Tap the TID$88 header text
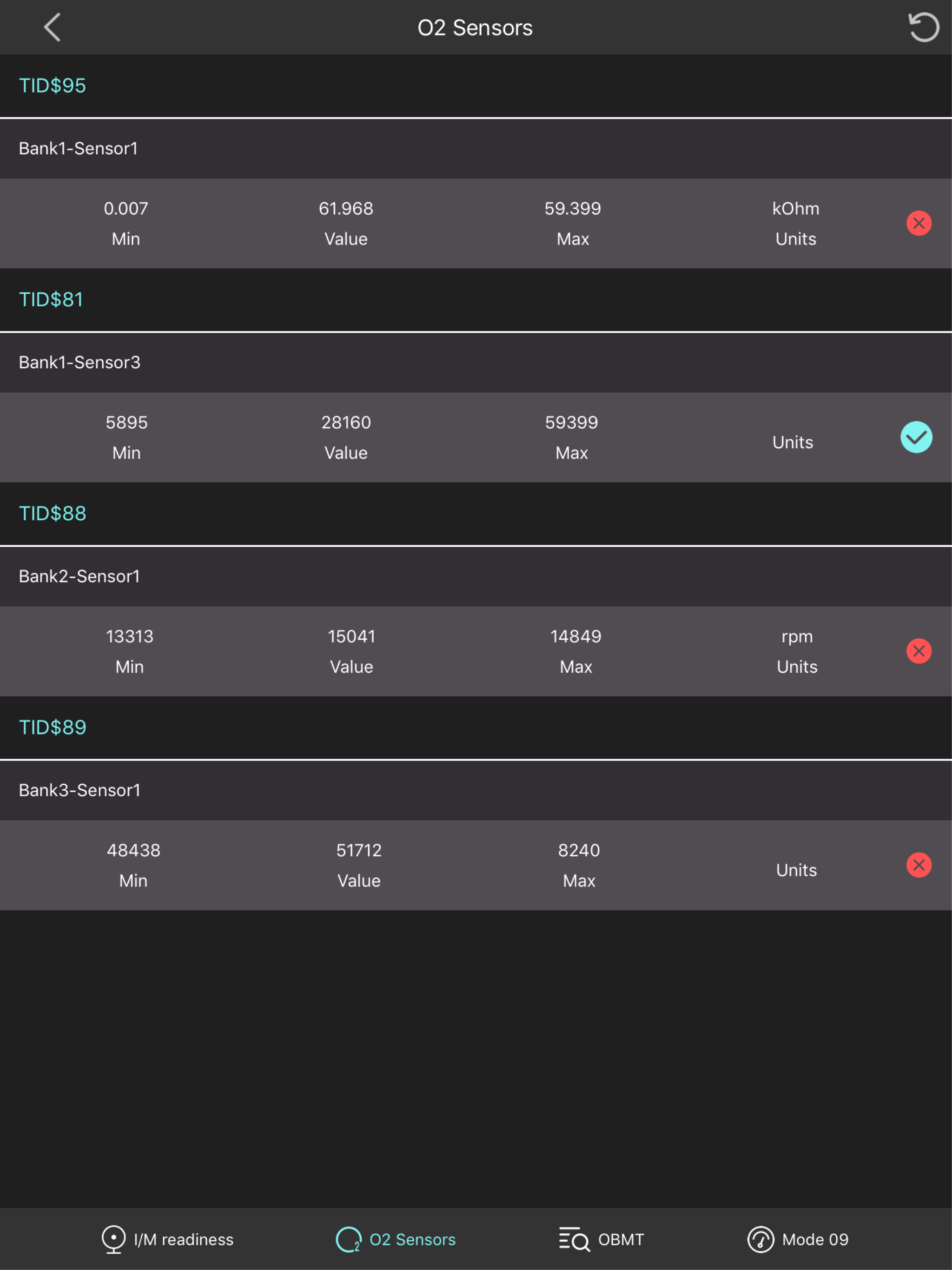The image size is (952, 1270). 53,513
